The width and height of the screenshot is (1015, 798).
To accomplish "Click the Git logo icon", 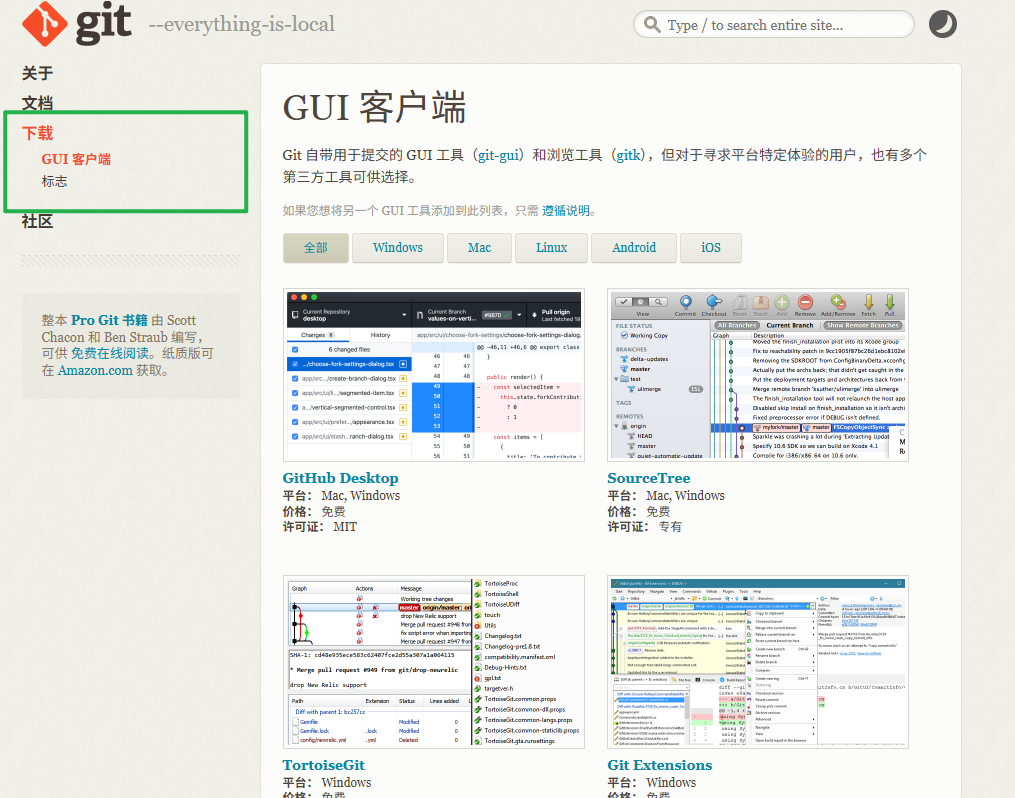I will (x=45, y=24).
